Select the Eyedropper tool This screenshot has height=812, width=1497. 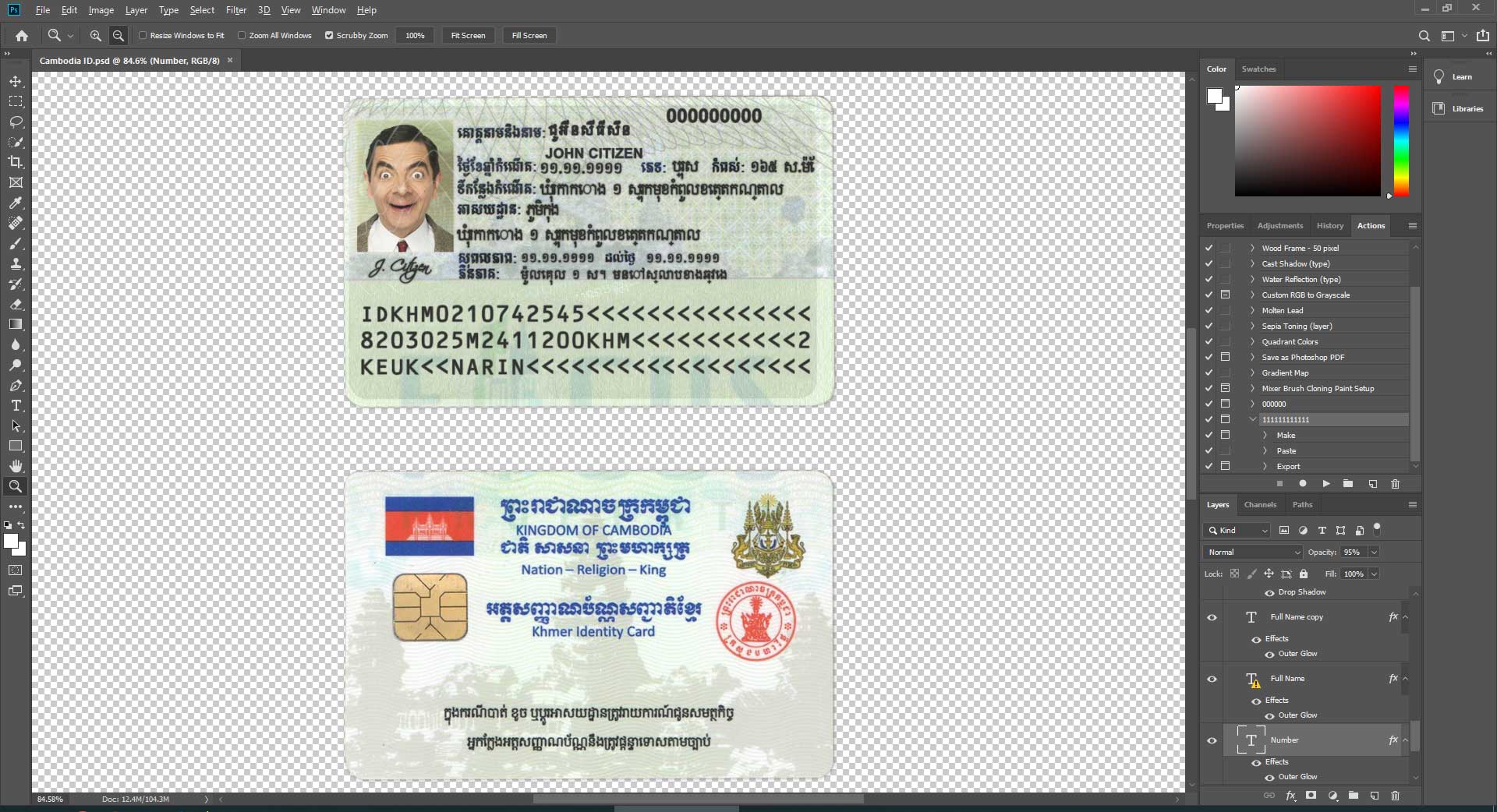coord(16,203)
